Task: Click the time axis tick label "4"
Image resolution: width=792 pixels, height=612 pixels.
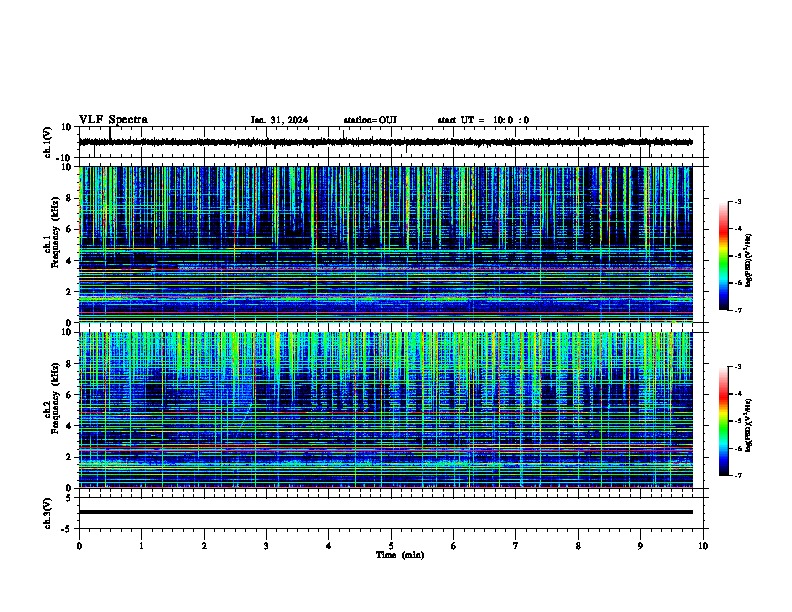Action: 329,546
